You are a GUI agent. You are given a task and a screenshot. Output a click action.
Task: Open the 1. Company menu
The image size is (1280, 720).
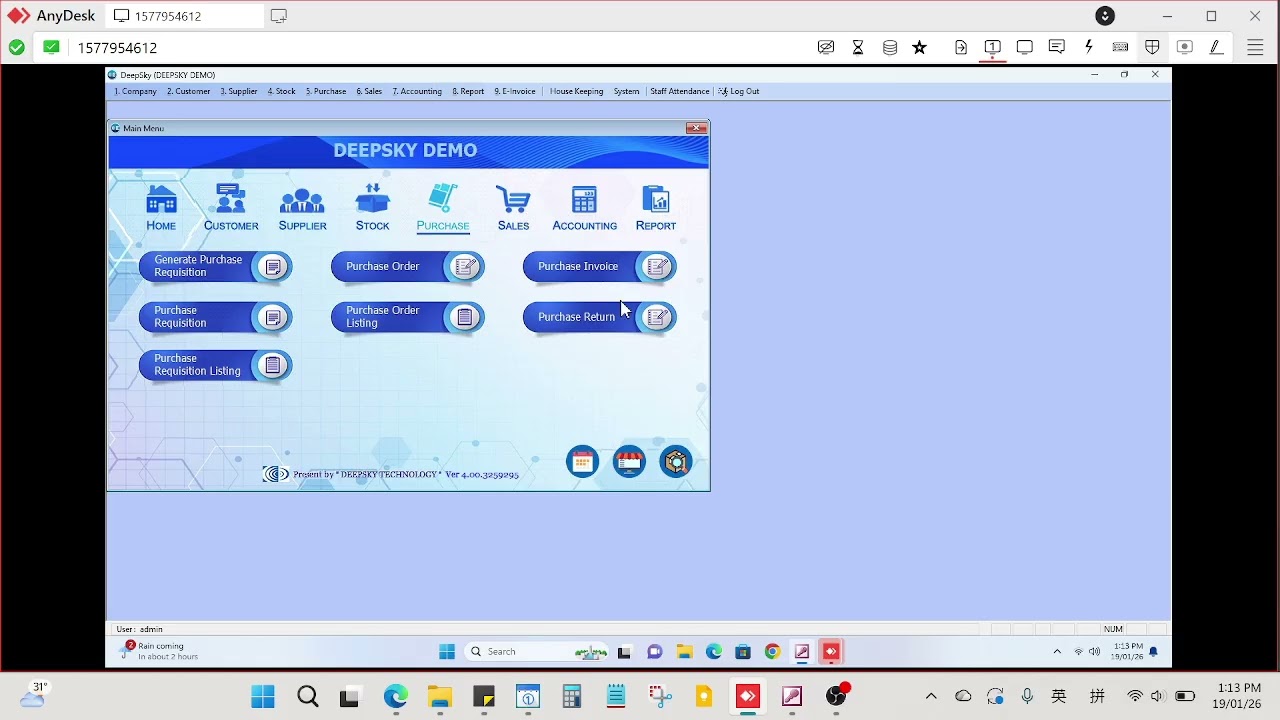click(x=135, y=91)
